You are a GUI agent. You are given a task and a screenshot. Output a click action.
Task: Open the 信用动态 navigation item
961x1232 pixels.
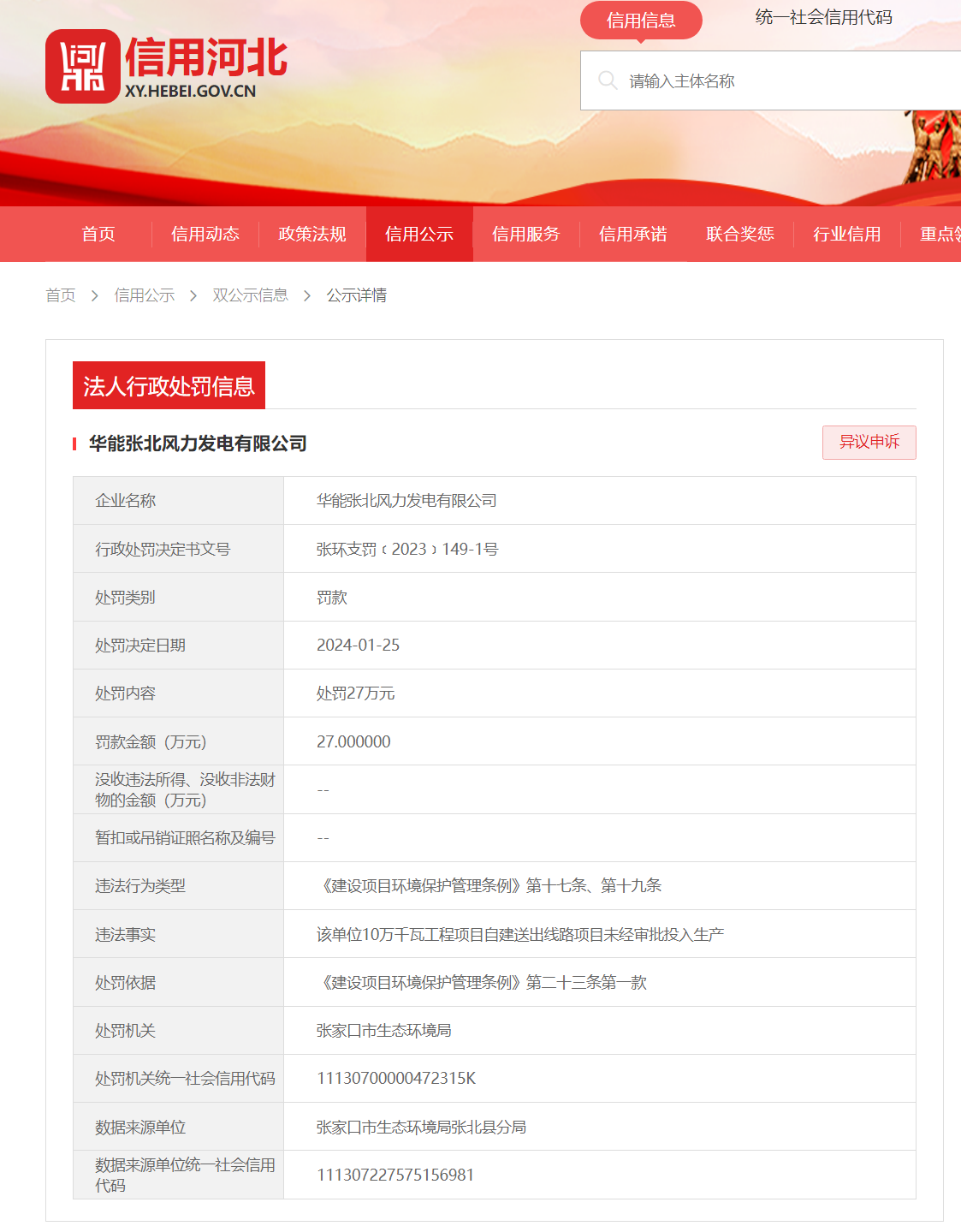[x=205, y=234]
